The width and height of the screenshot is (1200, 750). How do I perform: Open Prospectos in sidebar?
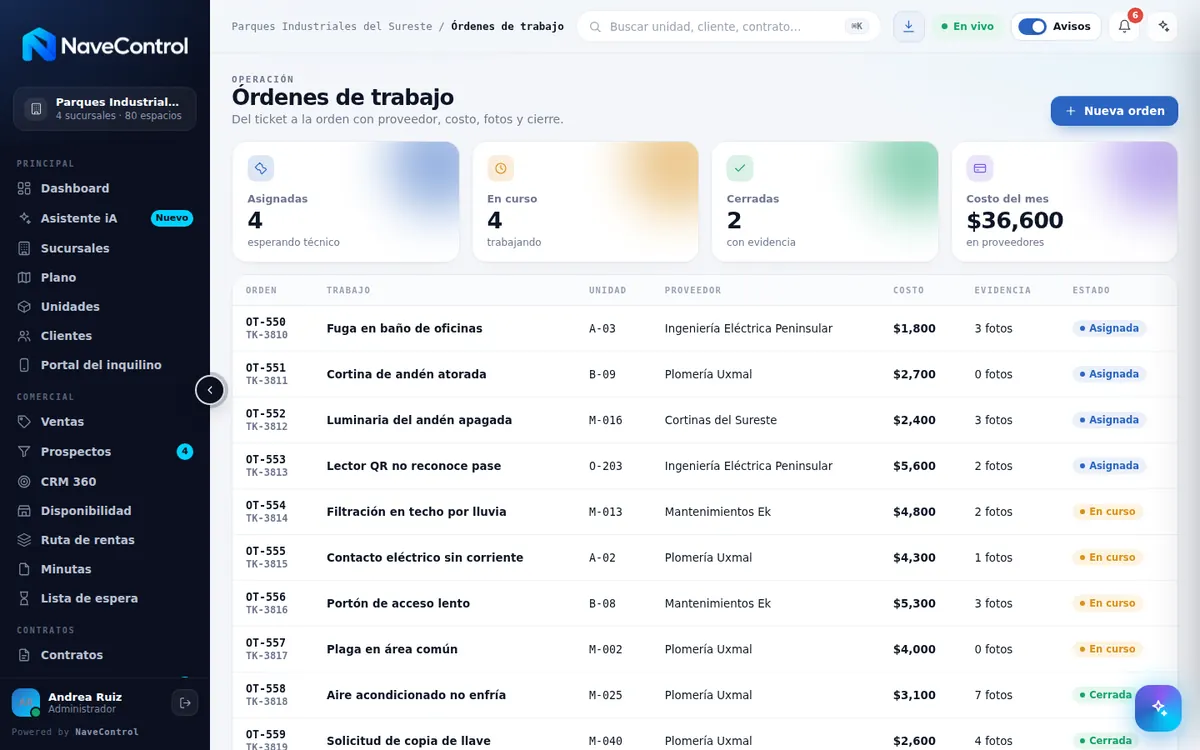(105, 452)
